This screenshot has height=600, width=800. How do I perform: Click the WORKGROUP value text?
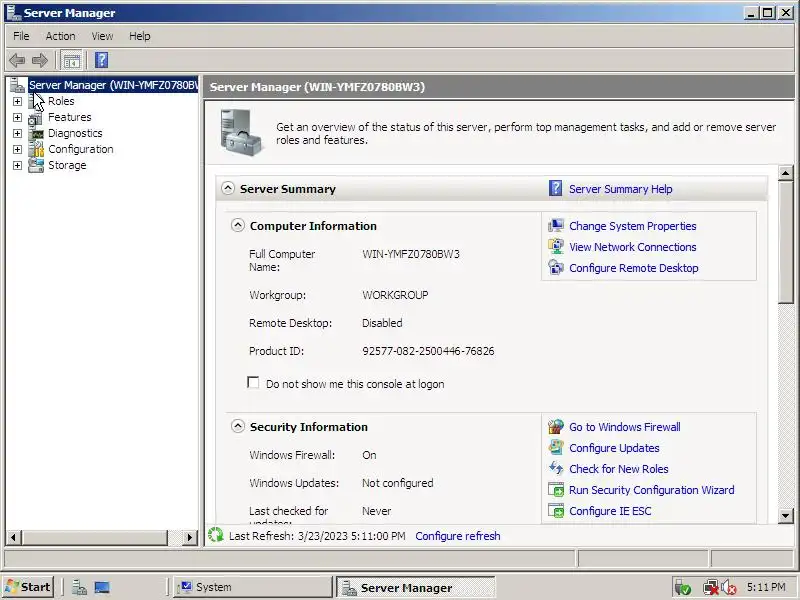(395, 295)
